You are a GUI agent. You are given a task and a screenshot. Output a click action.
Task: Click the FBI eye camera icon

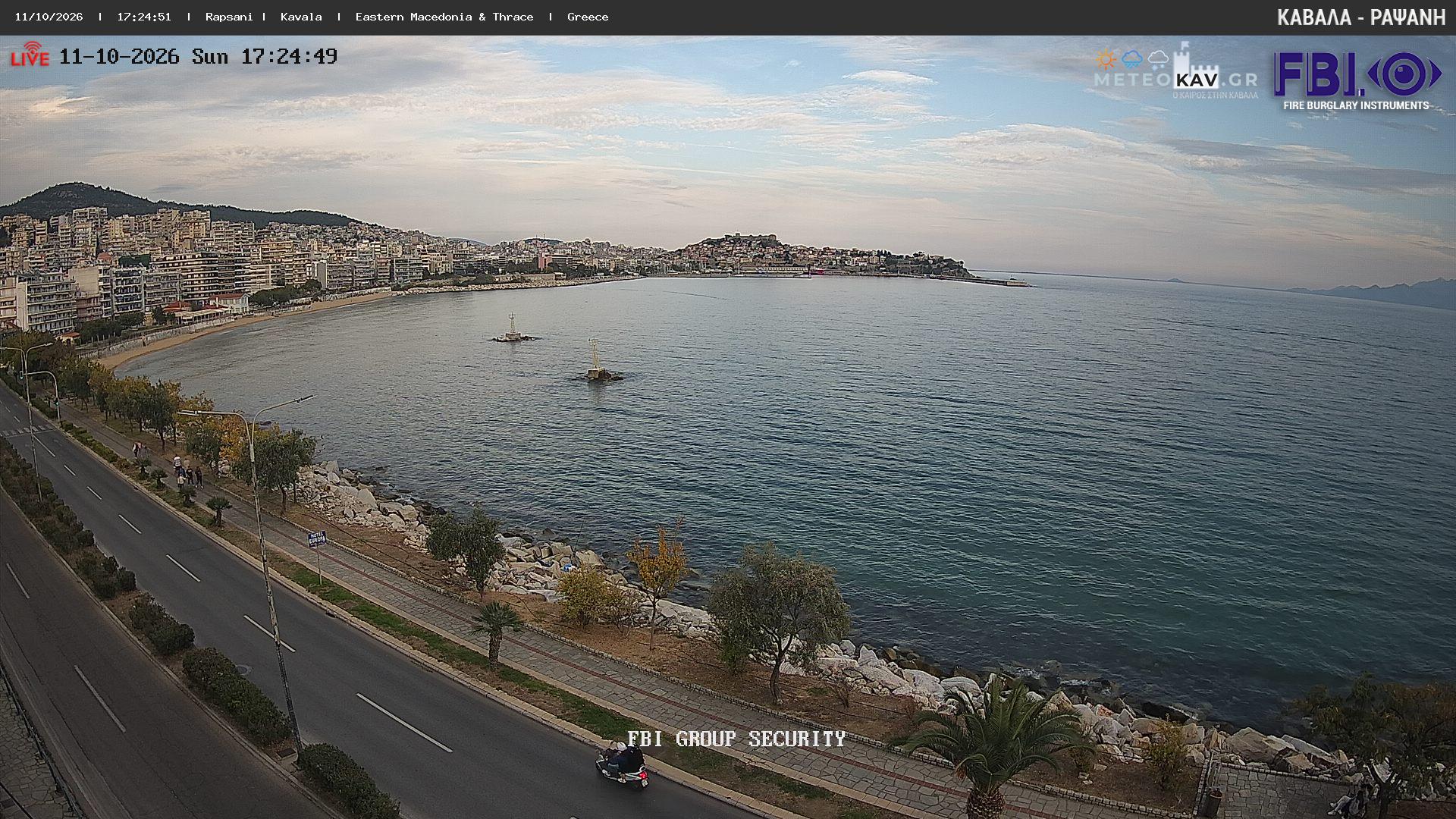[1404, 74]
